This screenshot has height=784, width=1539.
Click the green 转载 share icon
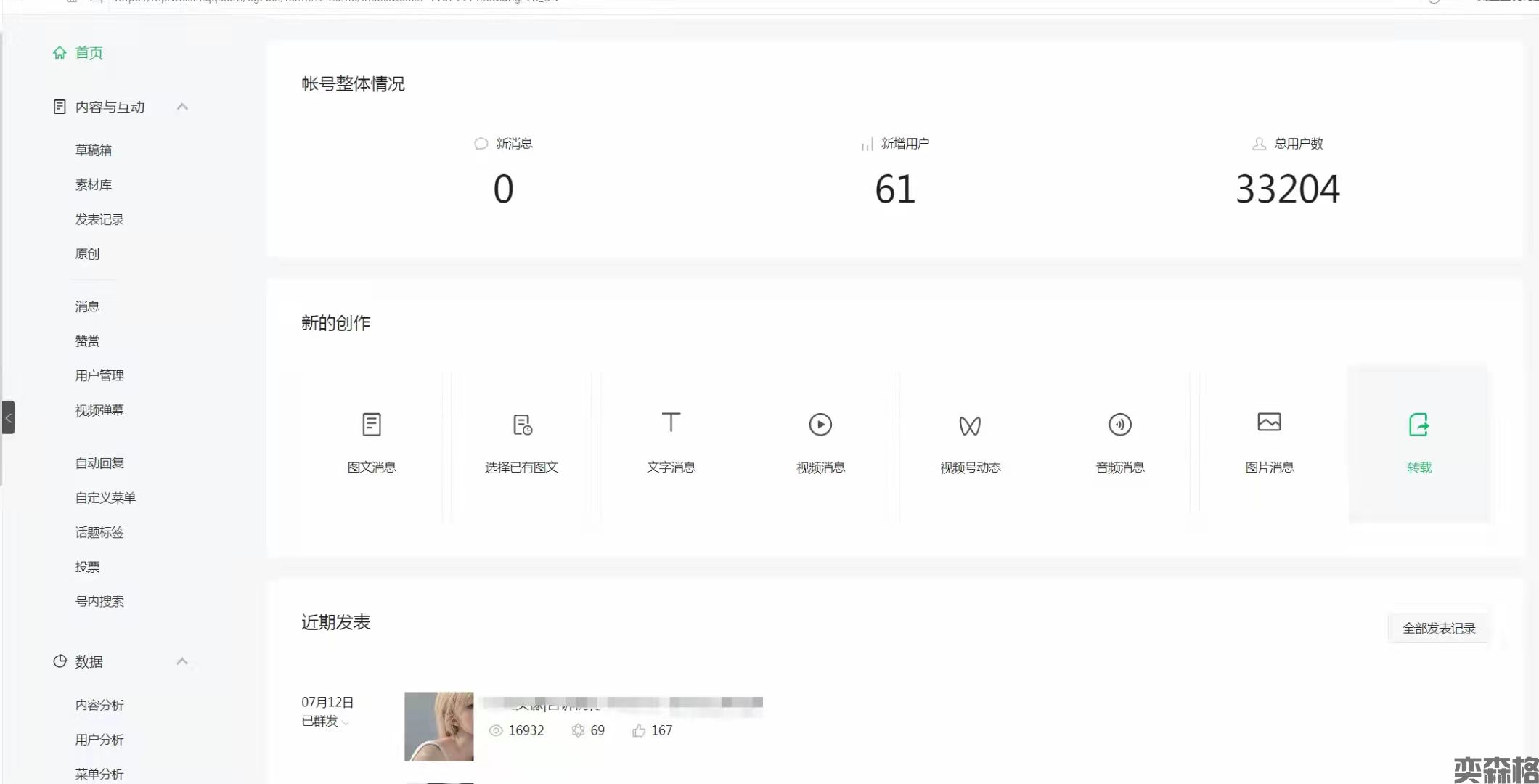pyautogui.click(x=1418, y=425)
